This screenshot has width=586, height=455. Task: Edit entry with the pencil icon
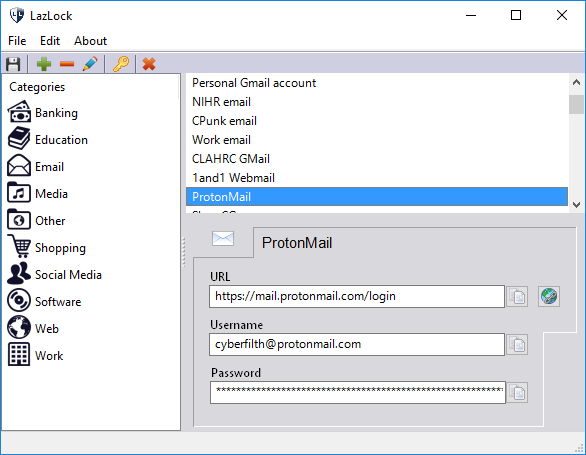point(90,64)
